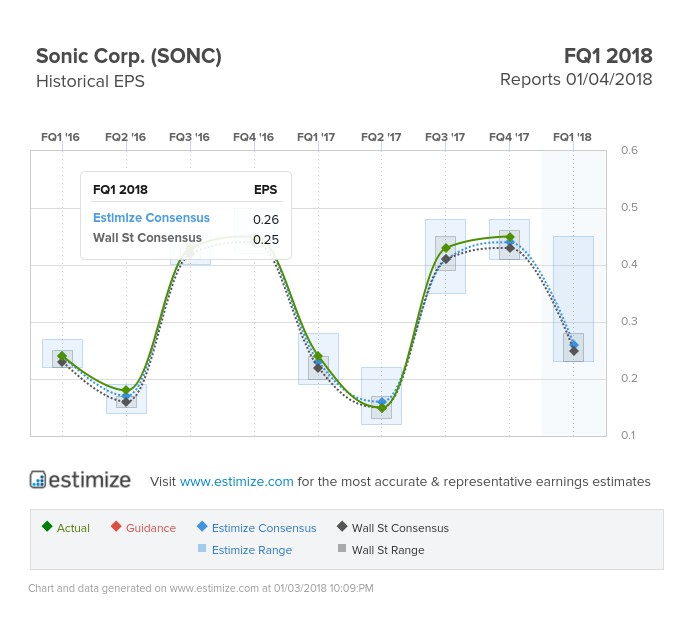Click the Wall St Consensus 0.25 tooltip value
The height and width of the screenshot is (620, 685).
click(x=266, y=239)
